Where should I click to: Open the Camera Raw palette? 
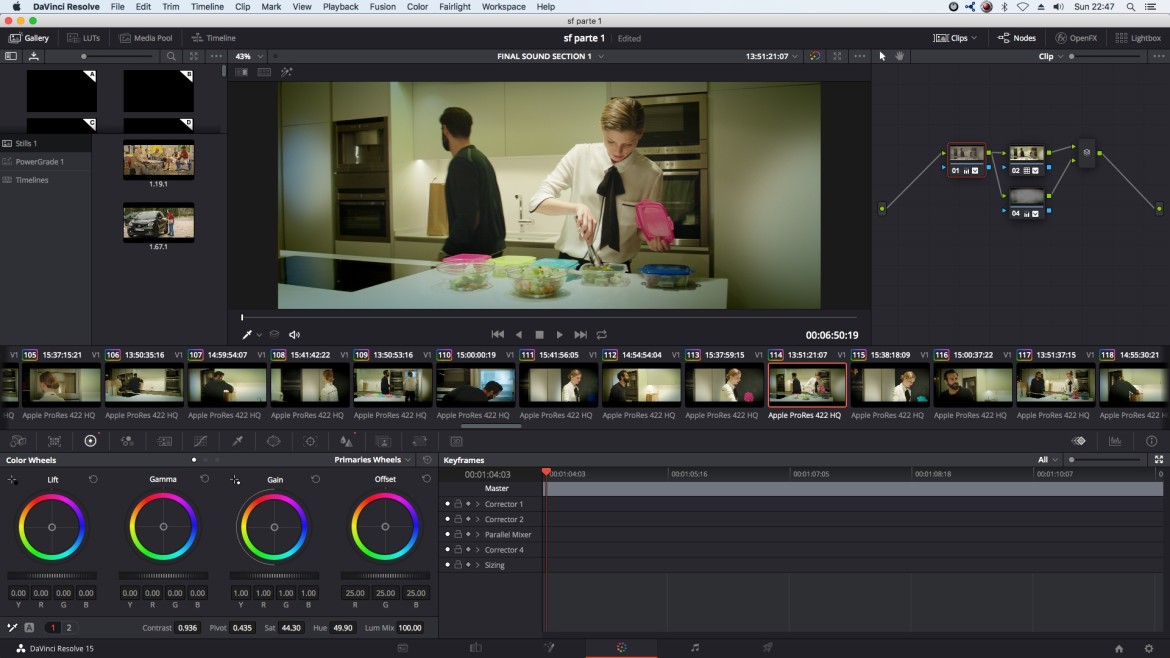[18, 441]
